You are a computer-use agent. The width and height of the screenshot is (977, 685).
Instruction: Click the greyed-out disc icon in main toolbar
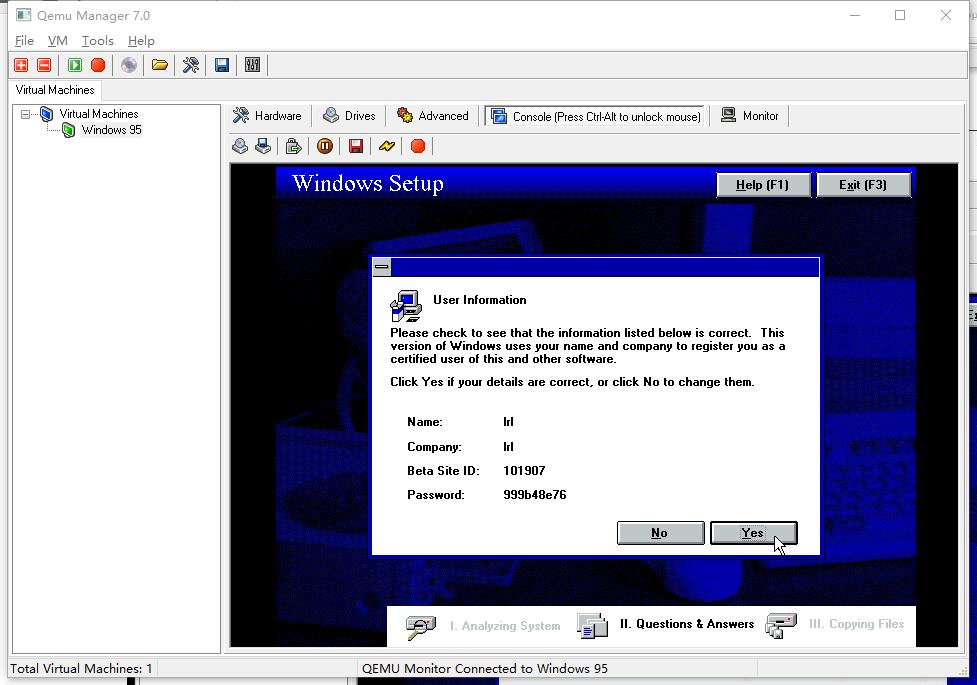tap(129, 65)
